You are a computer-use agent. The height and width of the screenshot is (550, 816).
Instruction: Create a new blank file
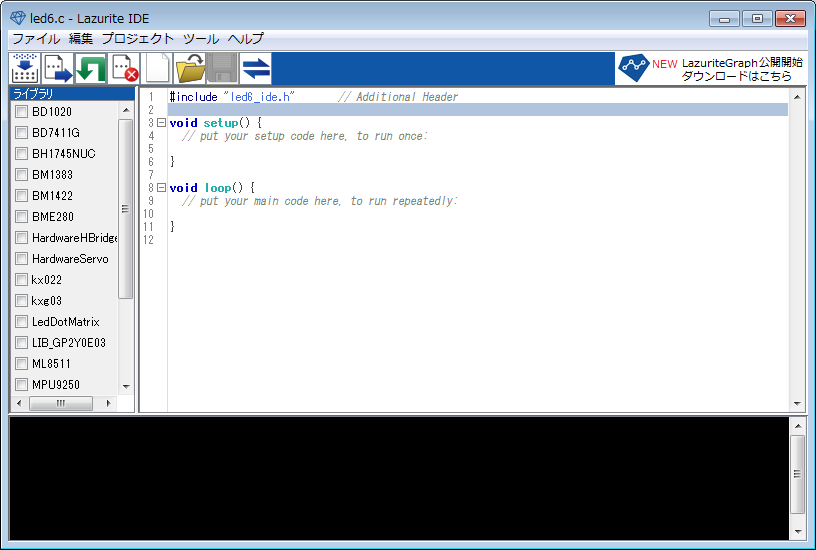157,68
